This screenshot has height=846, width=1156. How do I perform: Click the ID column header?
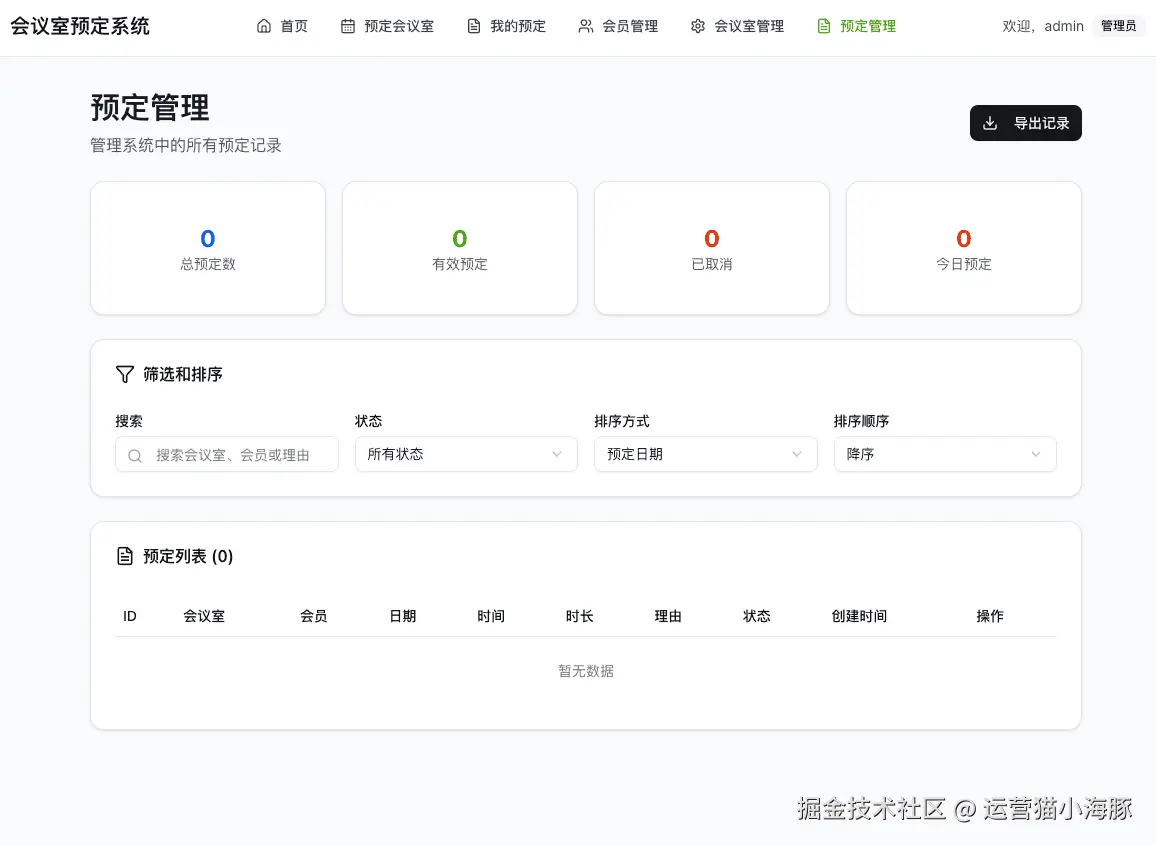[x=130, y=616]
